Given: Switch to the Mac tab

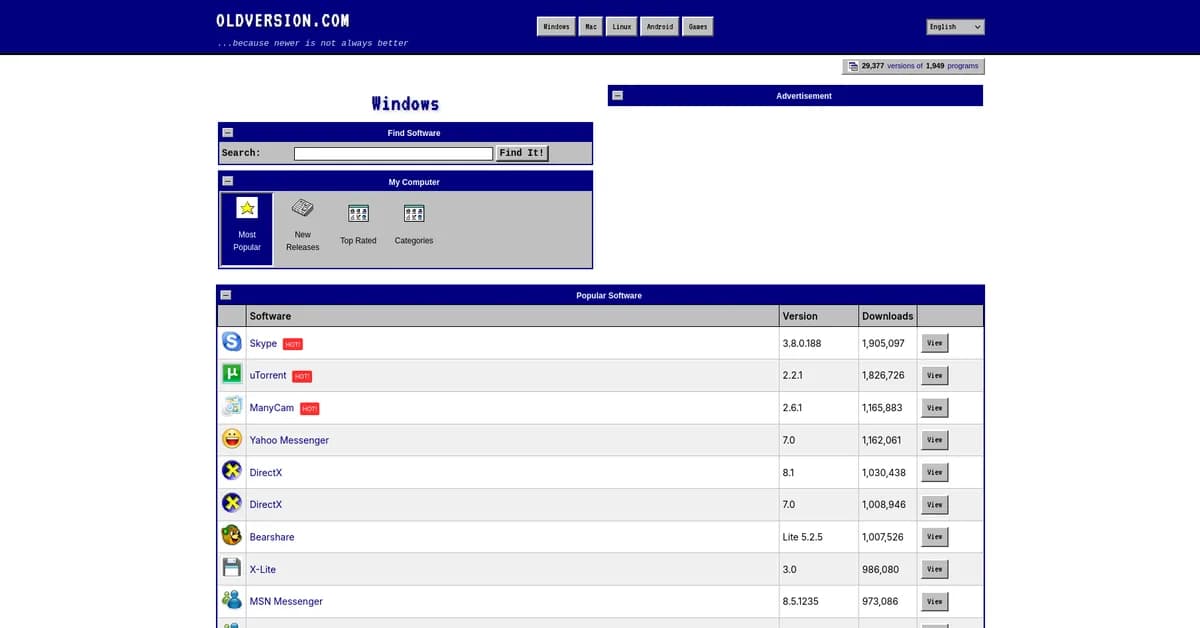Looking at the screenshot, I should (591, 27).
